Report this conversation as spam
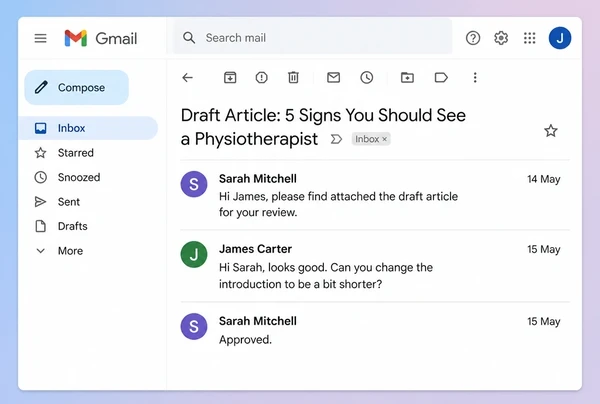This screenshot has width=600, height=404. click(x=262, y=78)
